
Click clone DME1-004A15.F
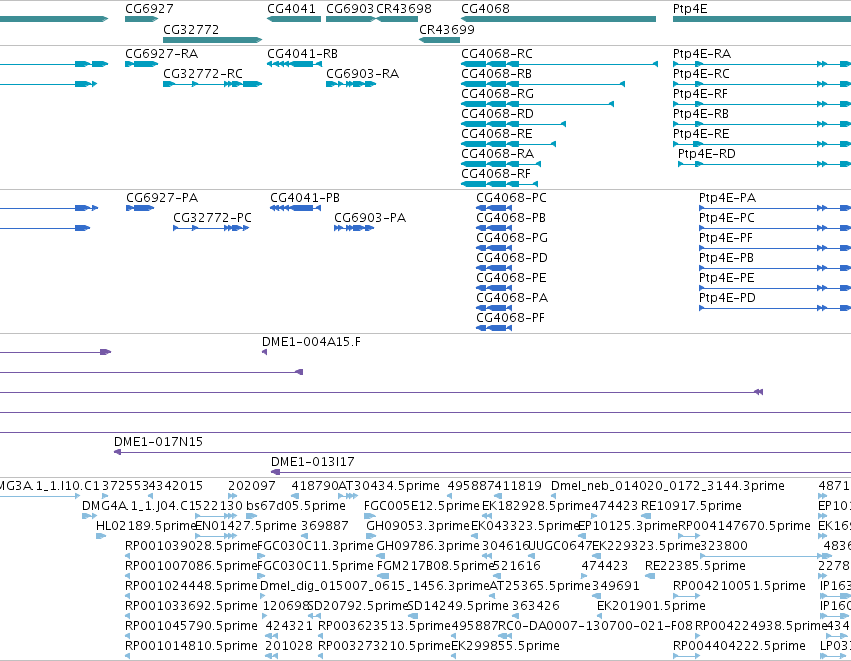tap(264, 352)
